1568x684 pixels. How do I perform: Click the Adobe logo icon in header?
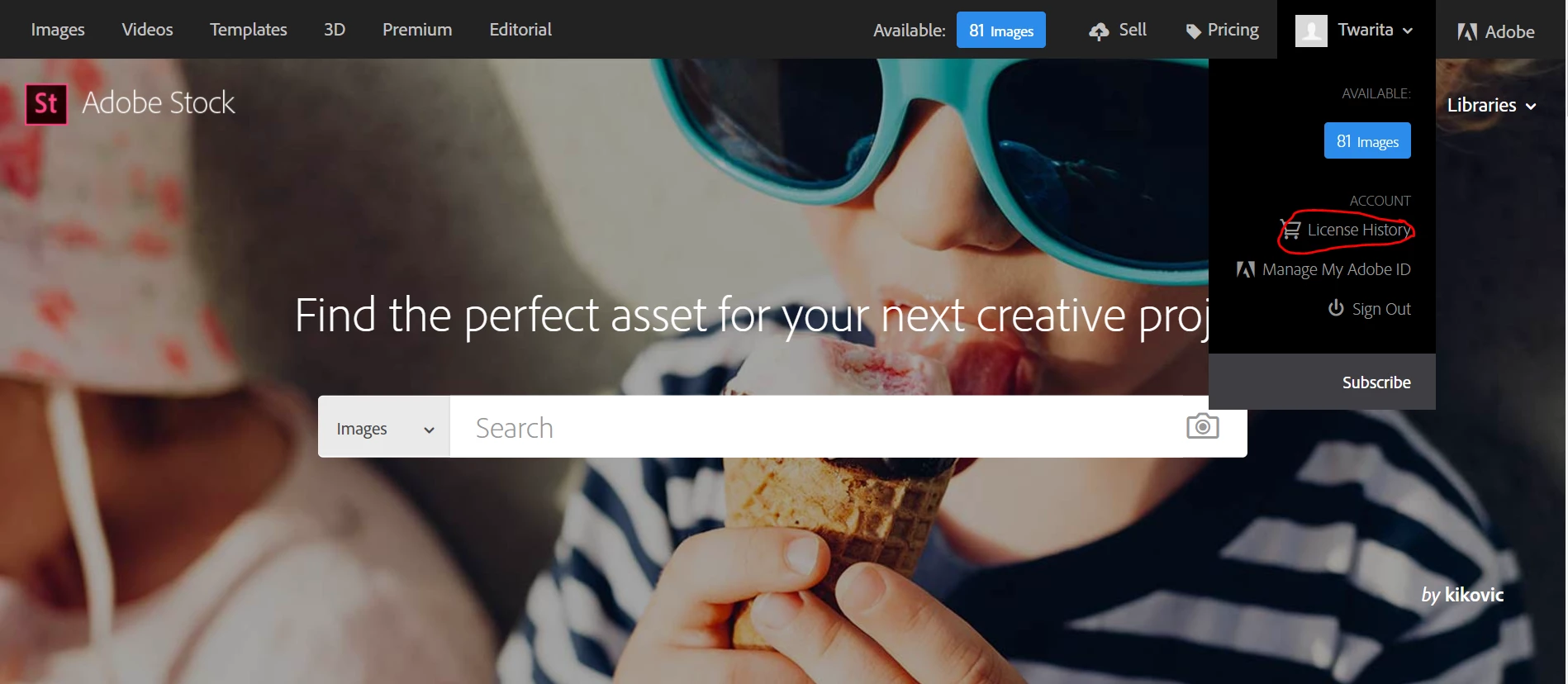[1467, 31]
